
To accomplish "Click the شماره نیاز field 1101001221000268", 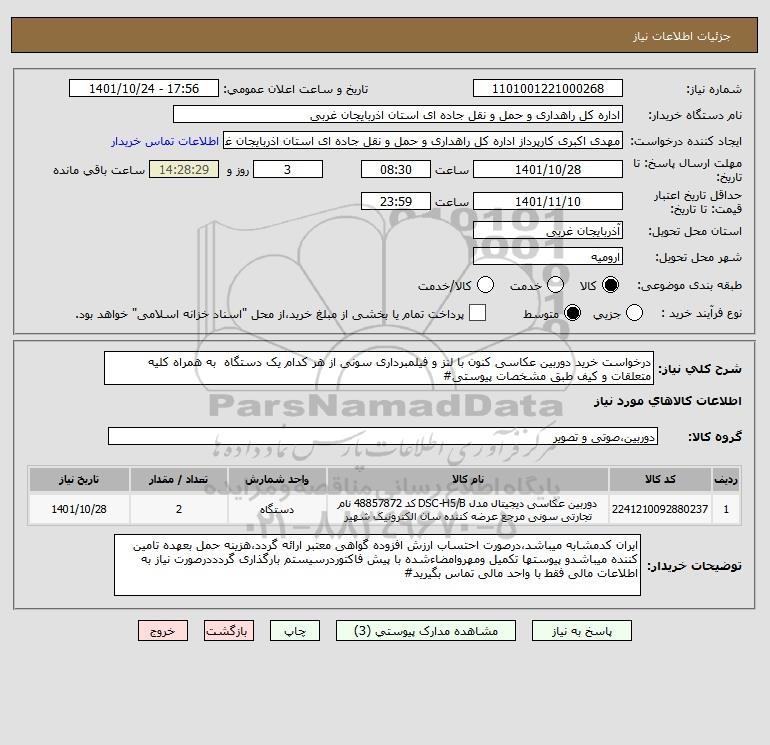I will click(x=548, y=88).
